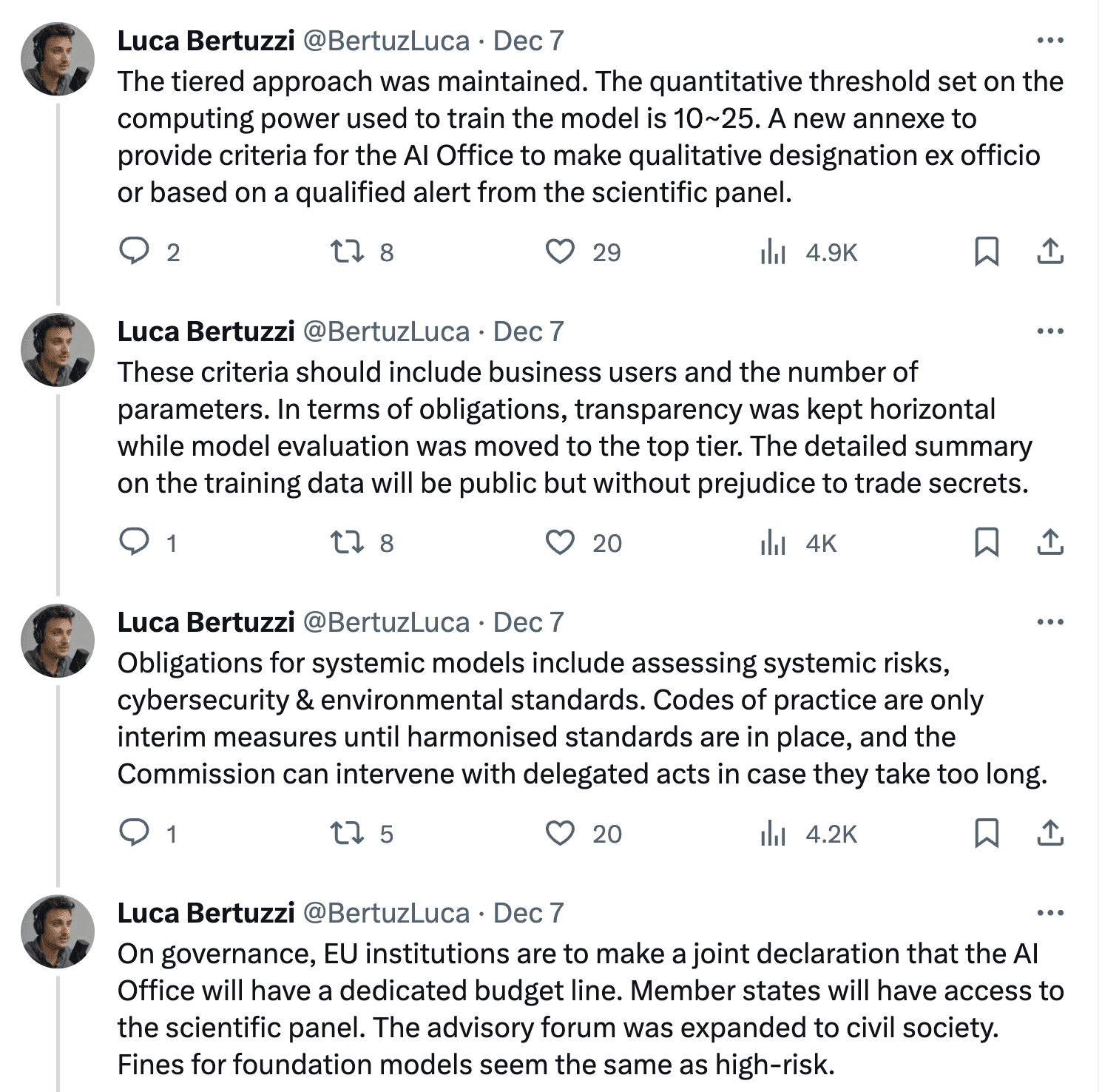The image size is (1102, 1092).
Task: Reply to the business users criteria tweet
Action: pos(134,542)
